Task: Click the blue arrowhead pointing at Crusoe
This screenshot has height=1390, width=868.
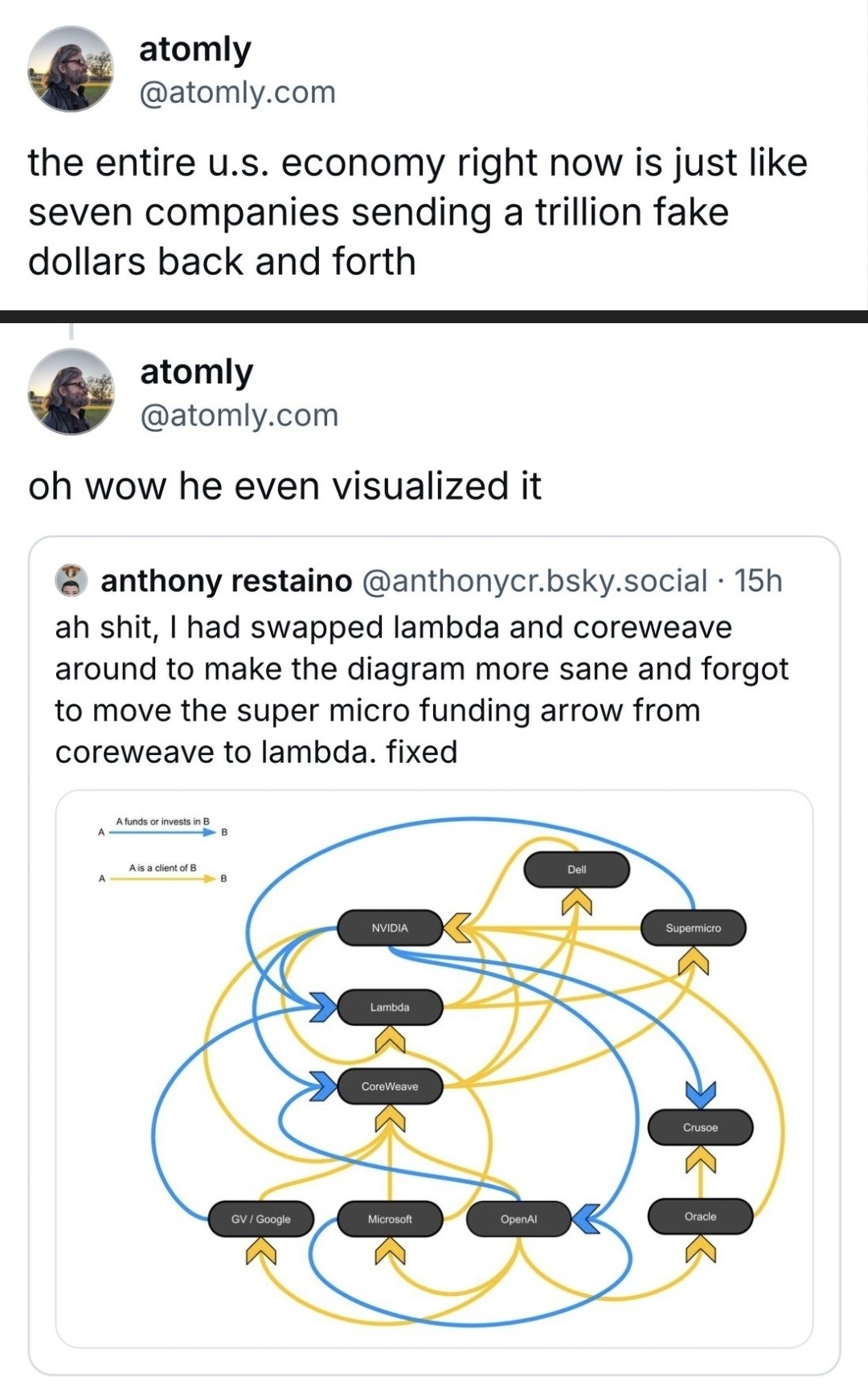Action: pos(700,1094)
